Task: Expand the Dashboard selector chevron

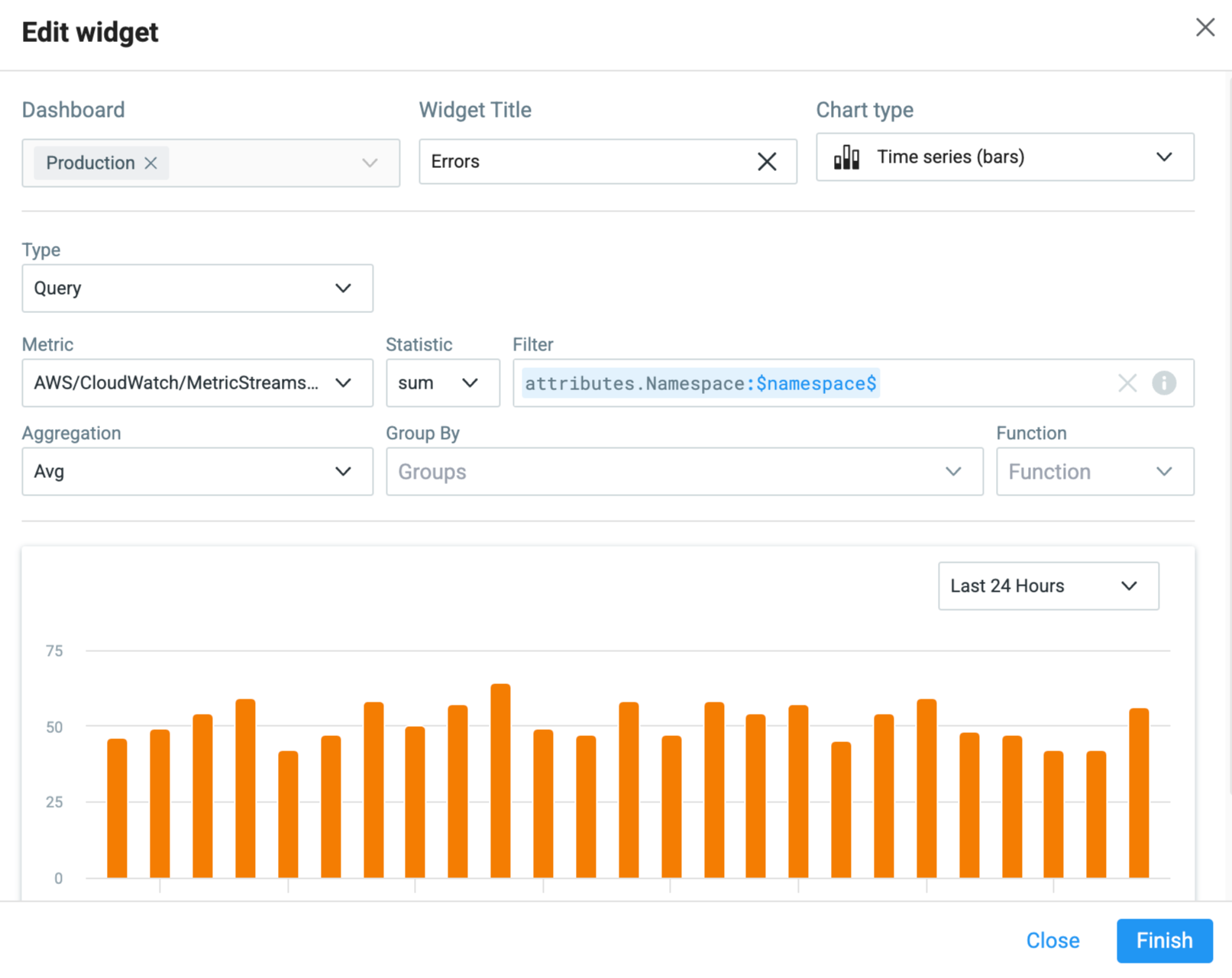Action: (370, 163)
